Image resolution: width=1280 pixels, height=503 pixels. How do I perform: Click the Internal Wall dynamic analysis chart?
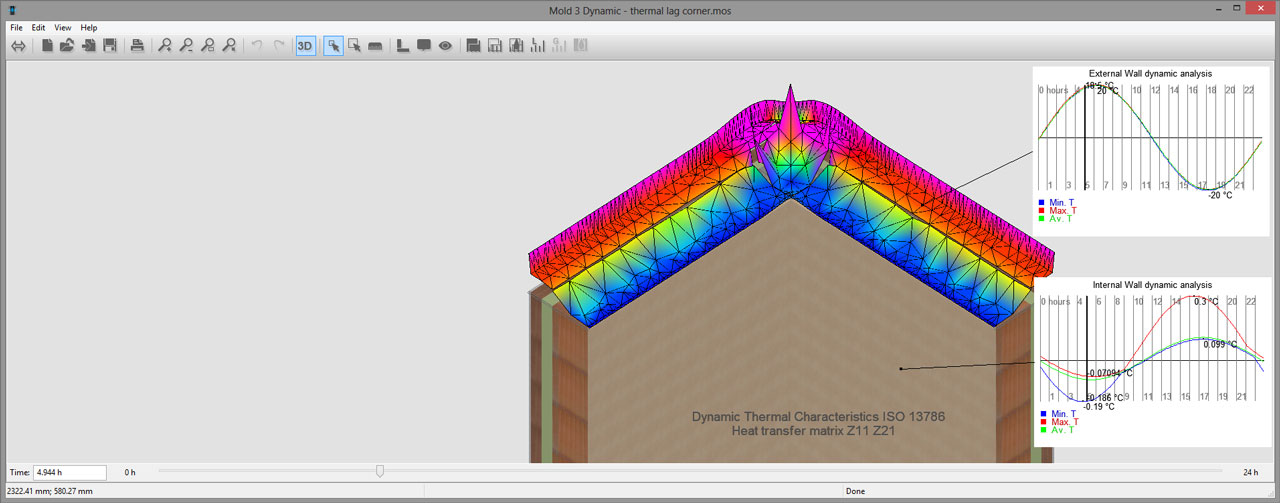1151,362
